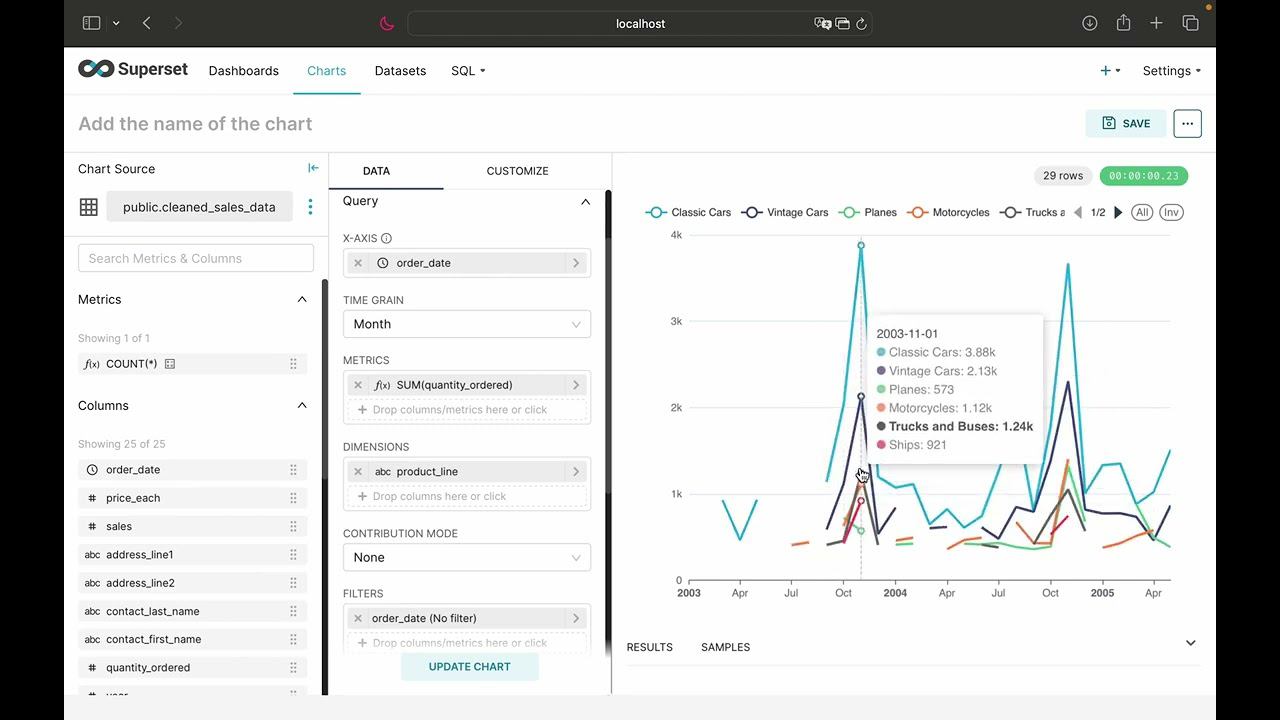
Task: Remove SUM(quantity_ordered) metric
Action: [358, 385]
